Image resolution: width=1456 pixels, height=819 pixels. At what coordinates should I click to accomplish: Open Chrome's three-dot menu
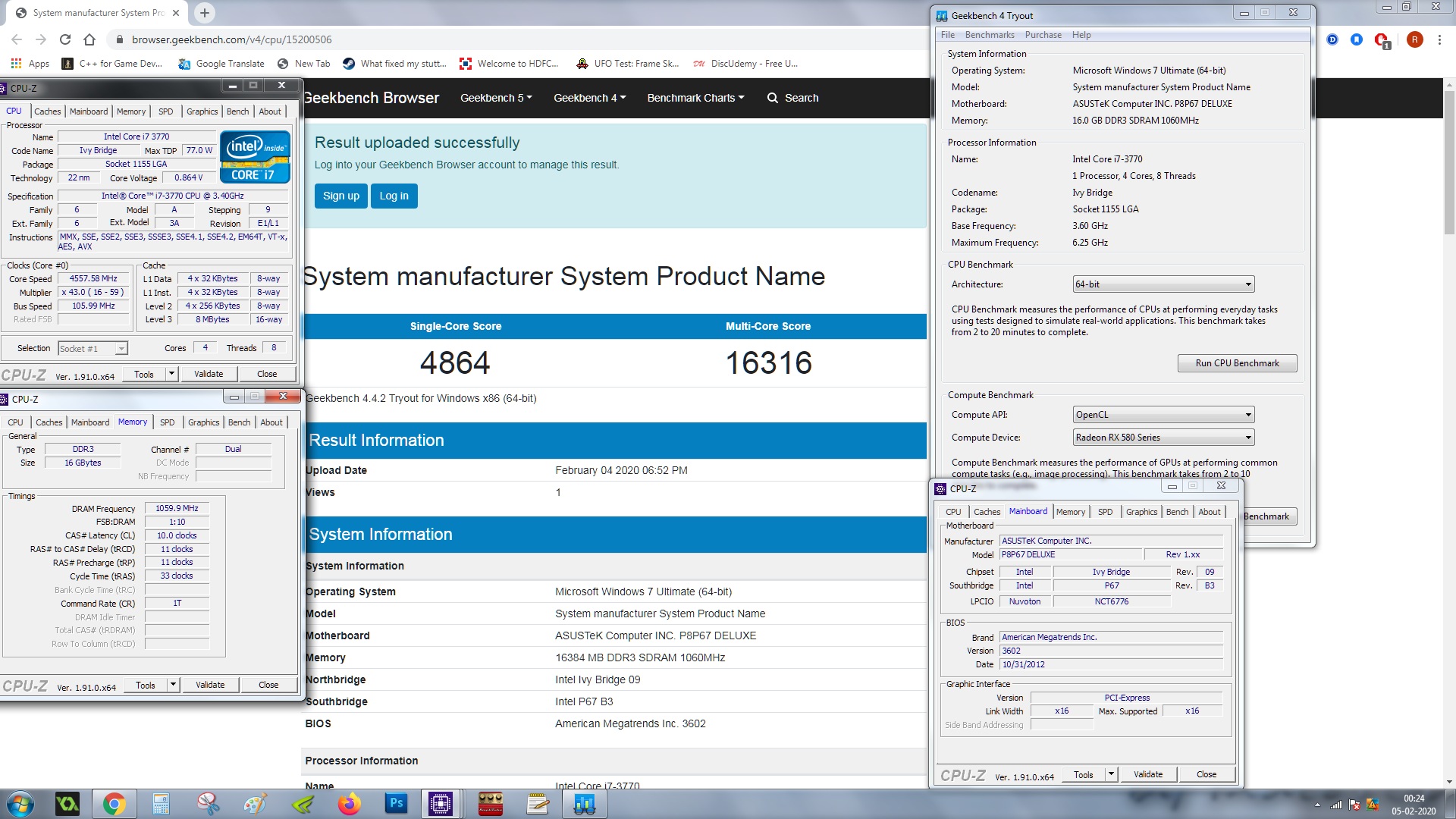click(x=1439, y=39)
